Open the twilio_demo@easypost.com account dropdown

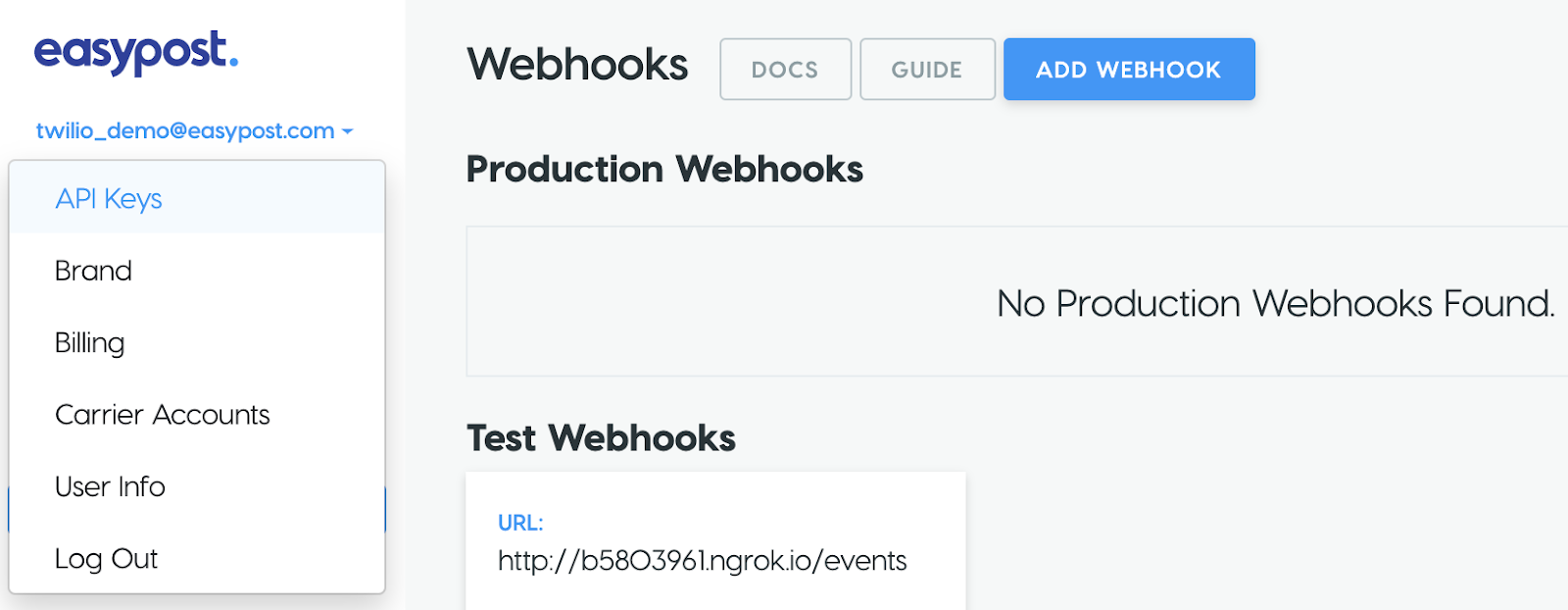194,130
